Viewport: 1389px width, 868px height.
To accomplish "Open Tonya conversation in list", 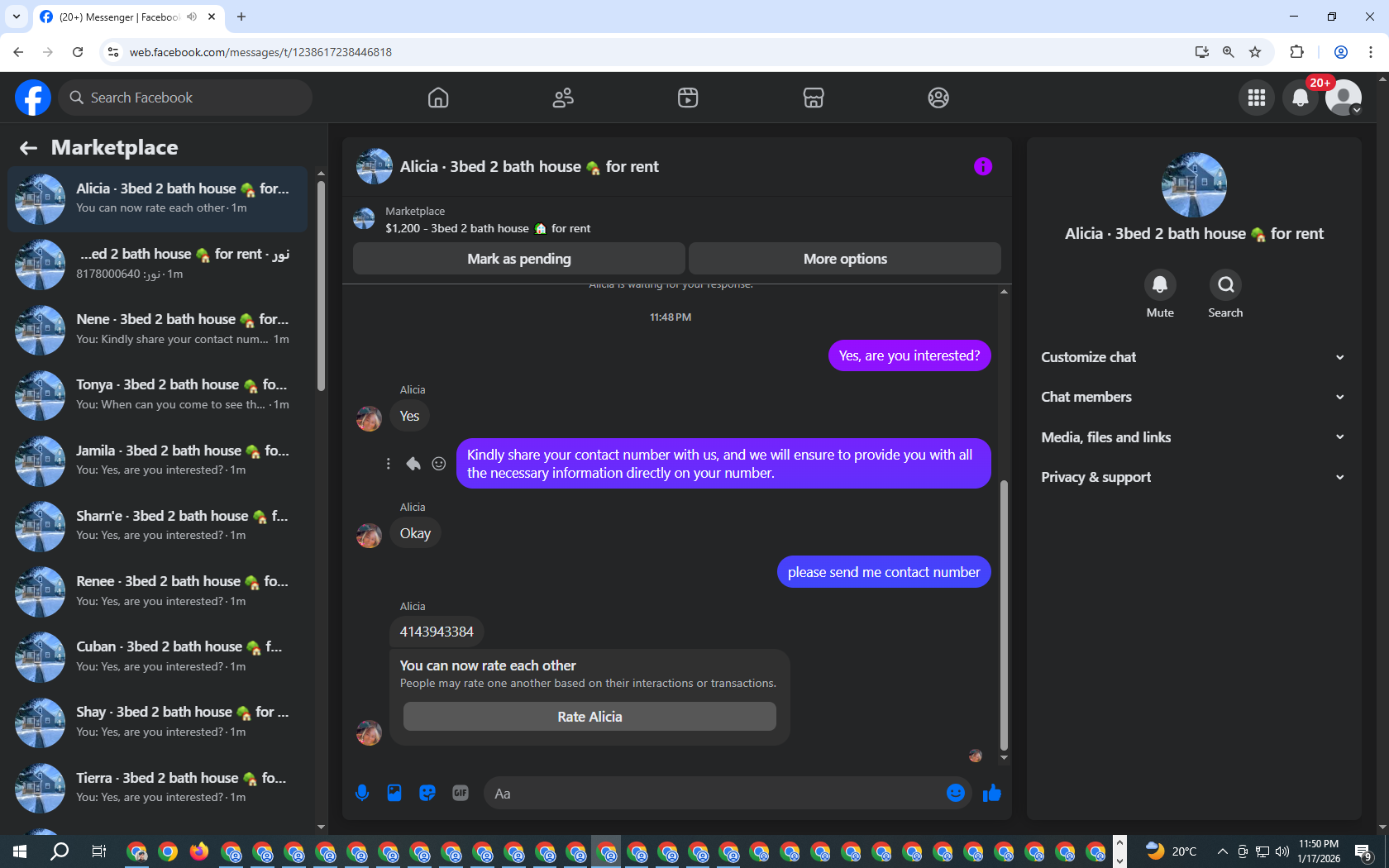I will pyautogui.click(x=158, y=395).
